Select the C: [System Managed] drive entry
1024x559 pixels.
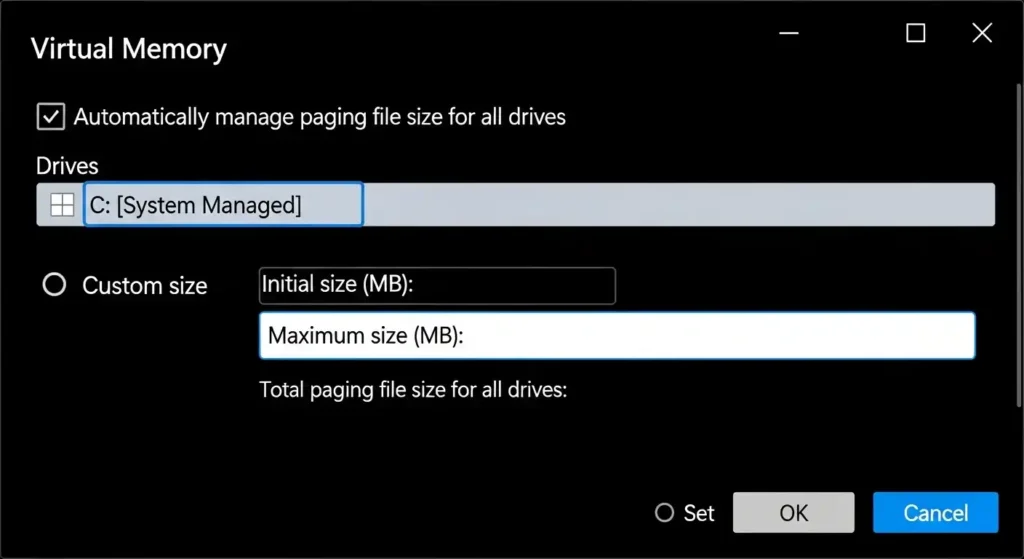click(223, 204)
